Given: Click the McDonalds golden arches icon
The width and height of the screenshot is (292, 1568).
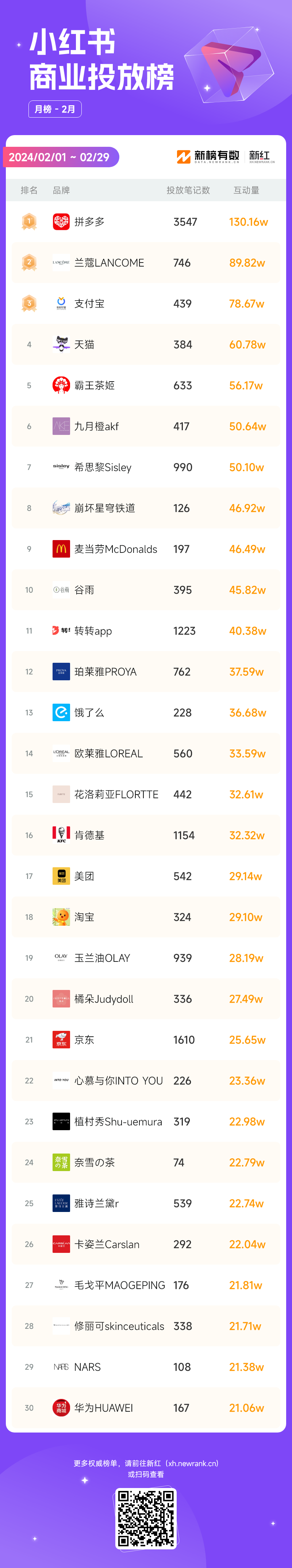Looking at the screenshot, I should pos(61,548).
